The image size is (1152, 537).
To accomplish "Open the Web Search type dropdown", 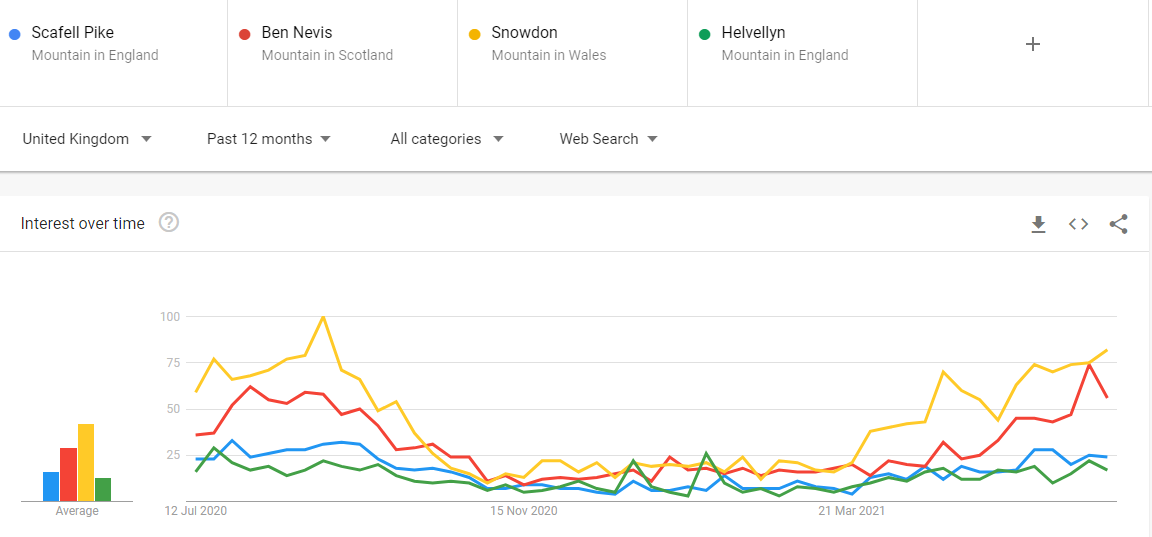I will click(x=608, y=139).
